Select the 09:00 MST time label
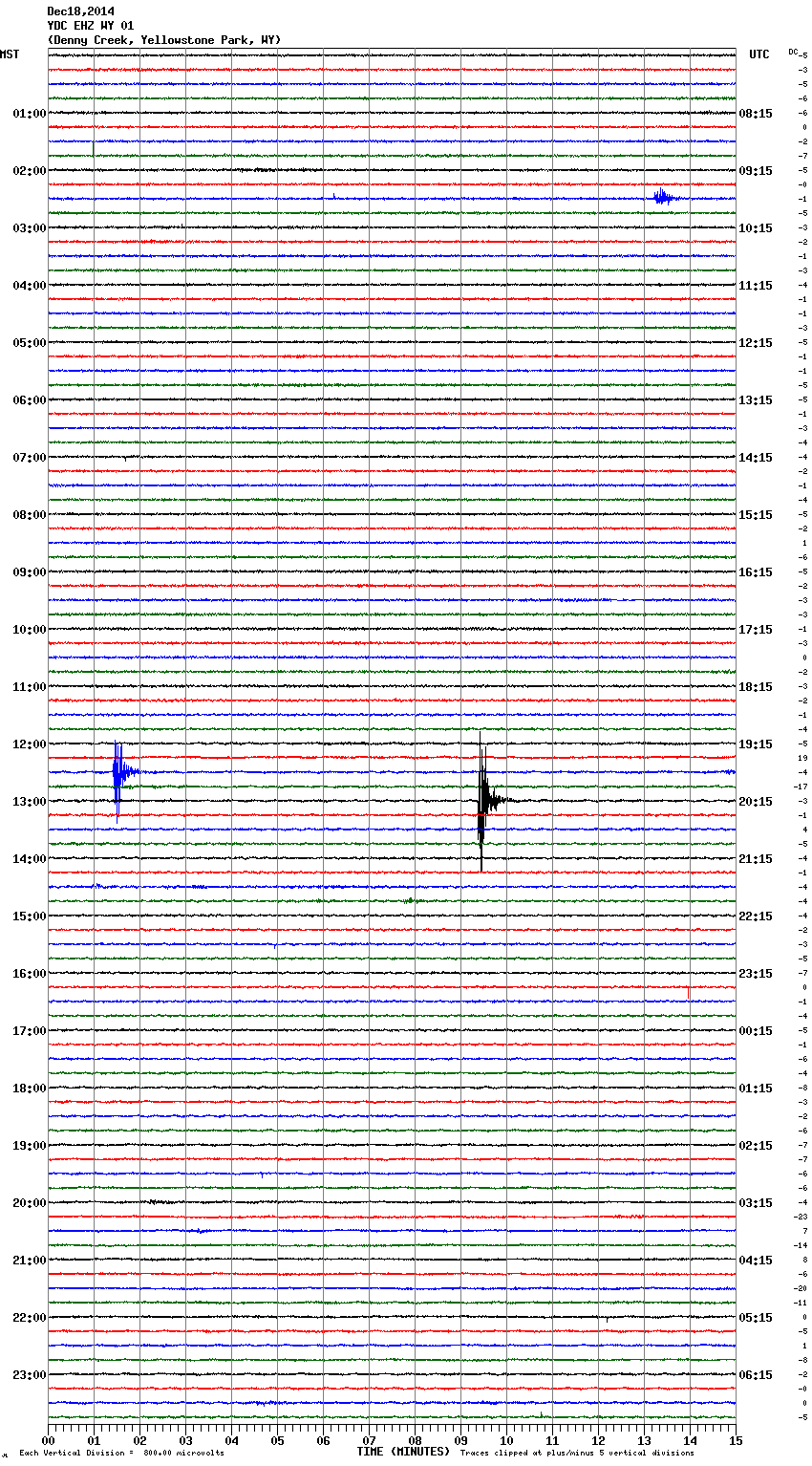The height and width of the screenshot is (1466, 812). tap(29, 571)
